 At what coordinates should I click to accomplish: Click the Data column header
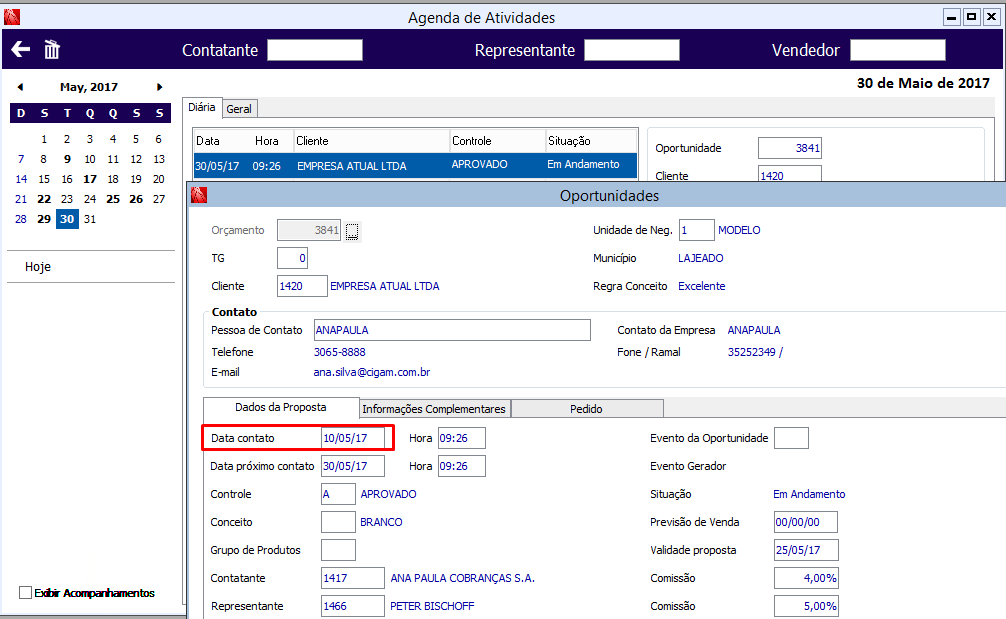(x=208, y=141)
